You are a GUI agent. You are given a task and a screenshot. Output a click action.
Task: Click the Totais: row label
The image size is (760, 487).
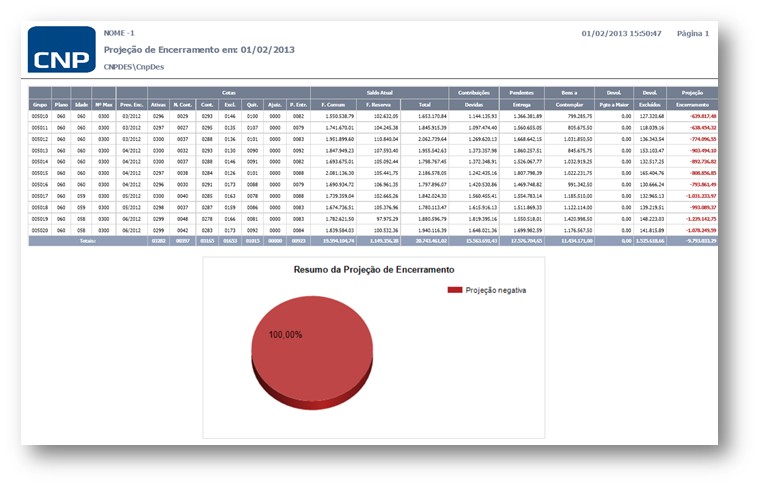click(x=88, y=241)
